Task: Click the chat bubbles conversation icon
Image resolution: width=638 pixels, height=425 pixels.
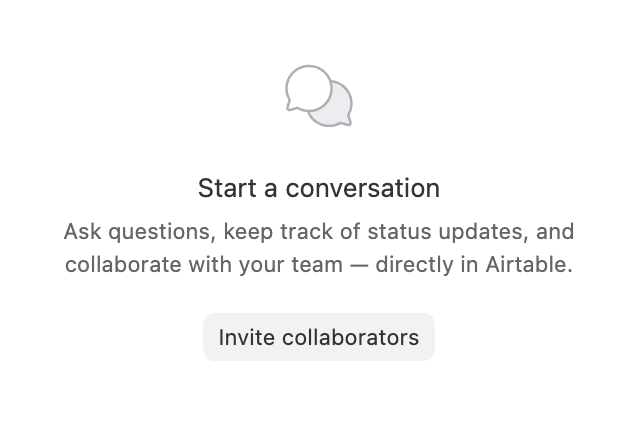Action: (319, 97)
